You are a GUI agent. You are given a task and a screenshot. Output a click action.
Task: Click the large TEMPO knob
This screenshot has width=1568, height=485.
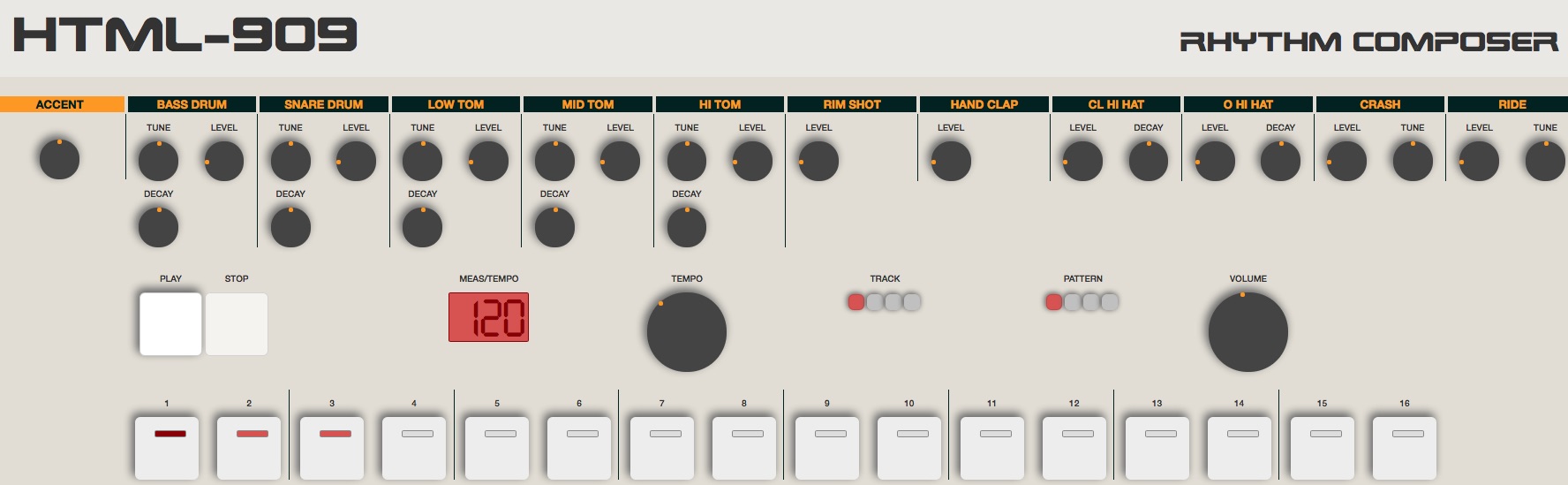pyautogui.click(x=687, y=332)
